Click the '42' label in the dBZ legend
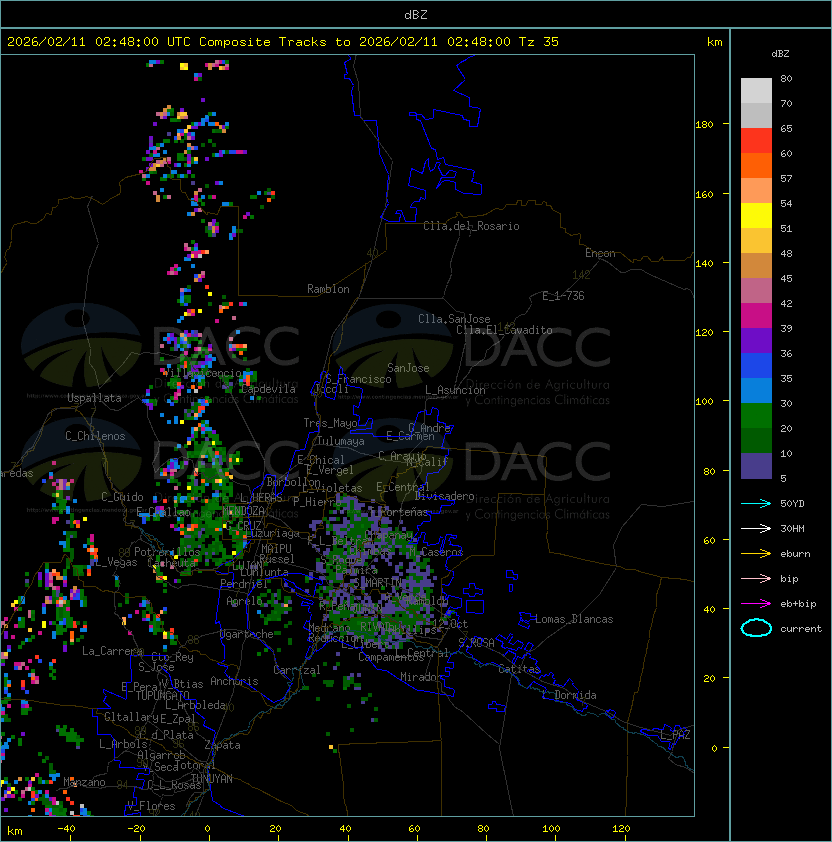 tap(786, 303)
